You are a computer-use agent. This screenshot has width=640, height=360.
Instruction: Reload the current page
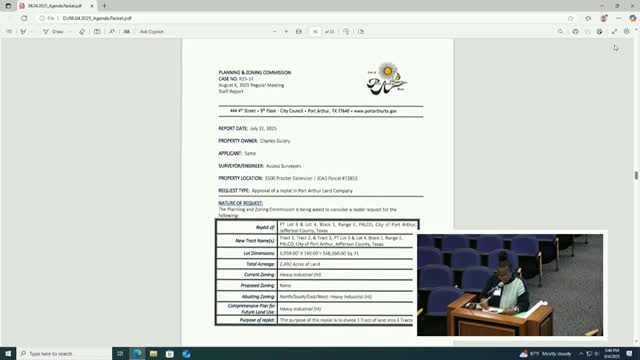24,18
